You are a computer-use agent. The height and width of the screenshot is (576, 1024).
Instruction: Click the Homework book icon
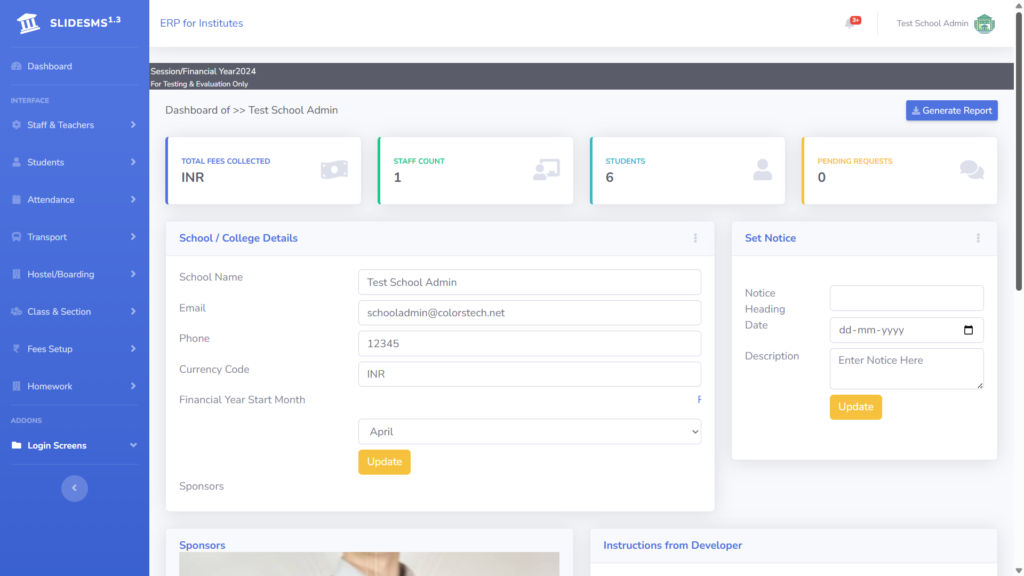(x=16, y=386)
